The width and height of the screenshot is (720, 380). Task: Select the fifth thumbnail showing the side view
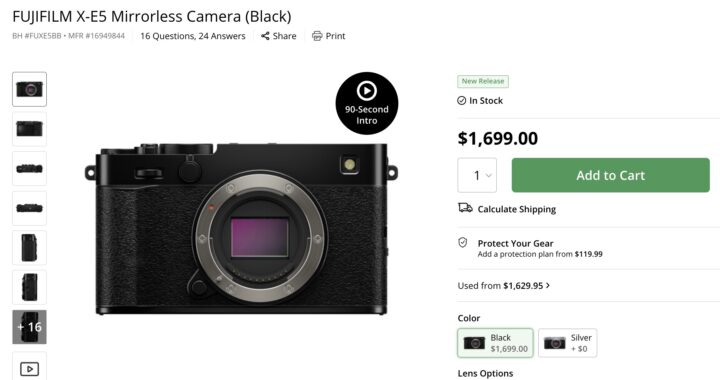(x=29, y=248)
